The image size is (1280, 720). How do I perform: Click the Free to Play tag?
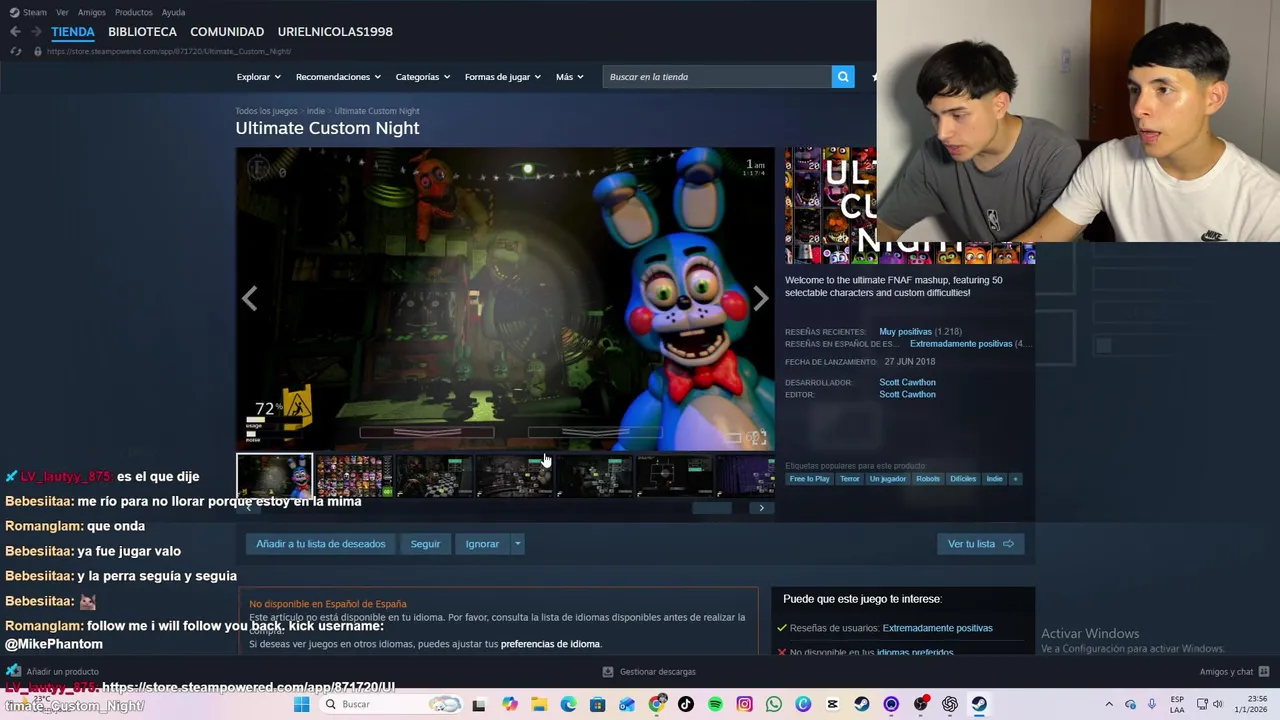click(x=809, y=479)
